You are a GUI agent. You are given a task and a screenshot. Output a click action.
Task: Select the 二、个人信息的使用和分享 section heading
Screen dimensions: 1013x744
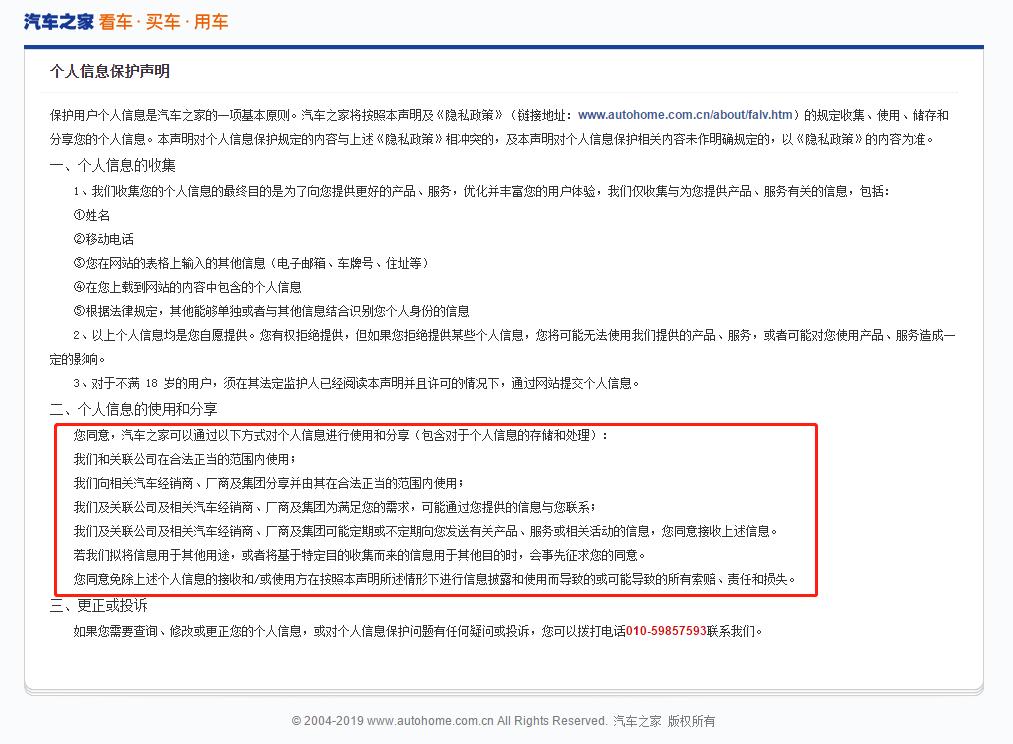133,409
